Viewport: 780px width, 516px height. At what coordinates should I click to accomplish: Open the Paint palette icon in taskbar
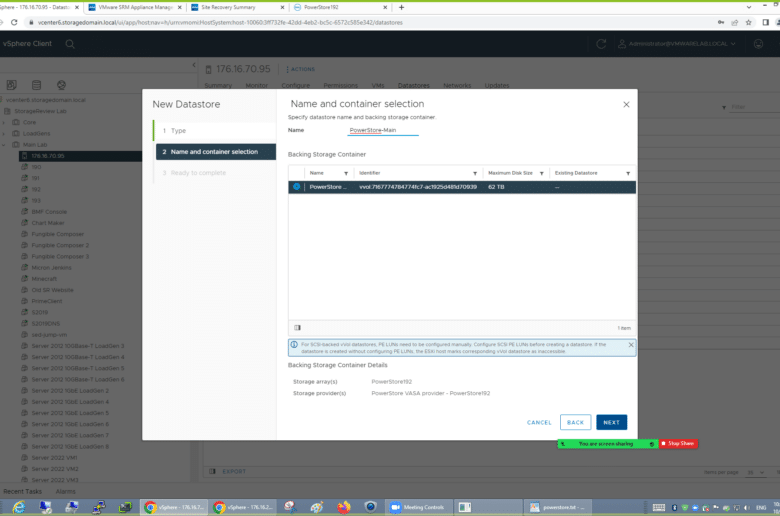pyautogui.click(x=316, y=507)
